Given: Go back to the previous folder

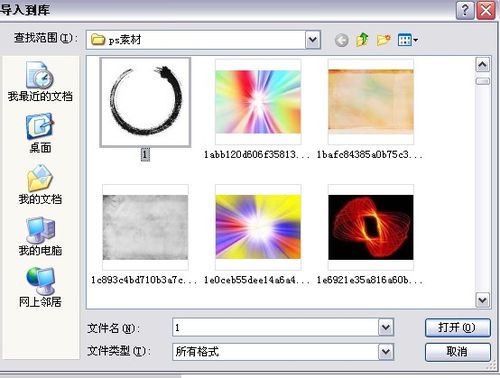Looking at the screenshot, I should 341,40.
